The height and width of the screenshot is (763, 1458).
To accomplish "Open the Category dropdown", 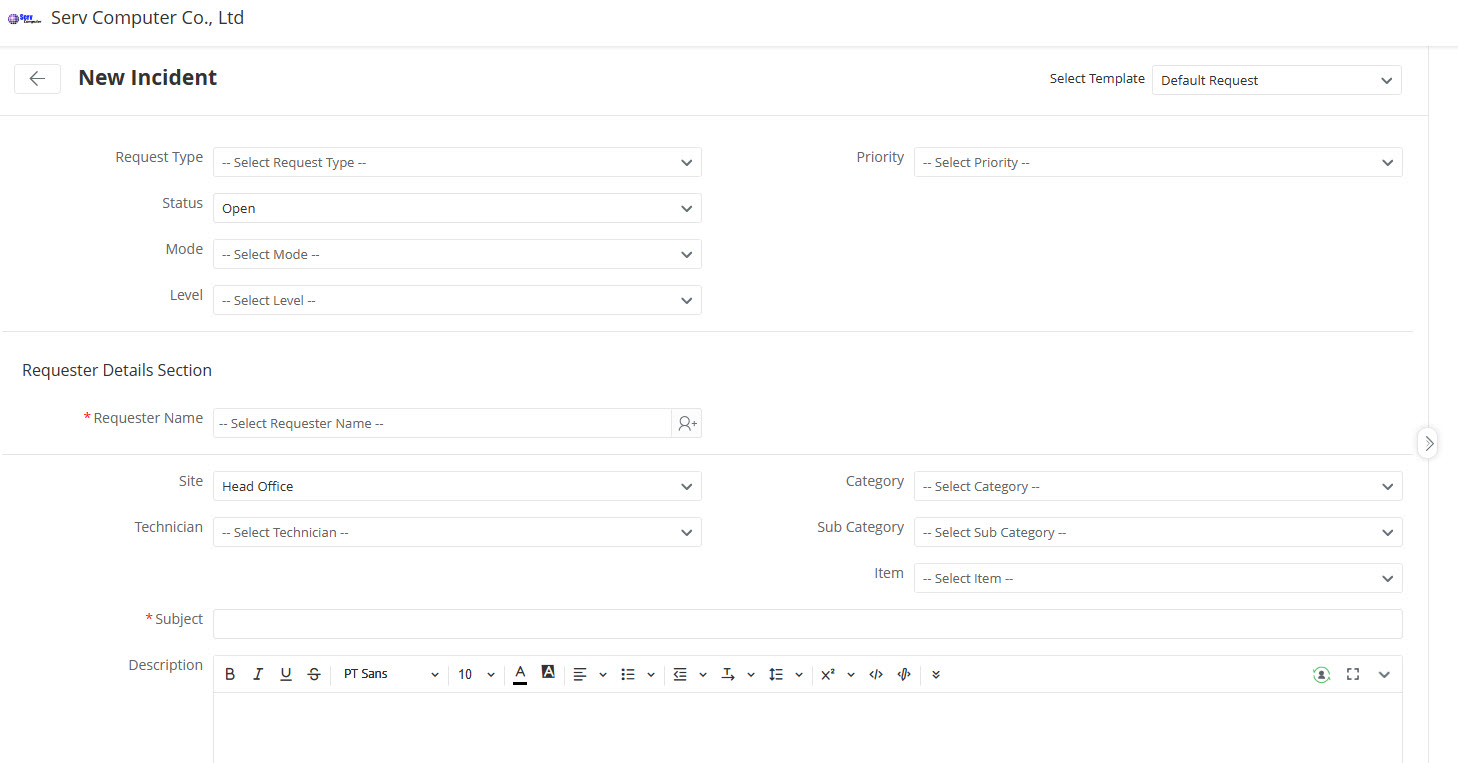I will 1157,486.
